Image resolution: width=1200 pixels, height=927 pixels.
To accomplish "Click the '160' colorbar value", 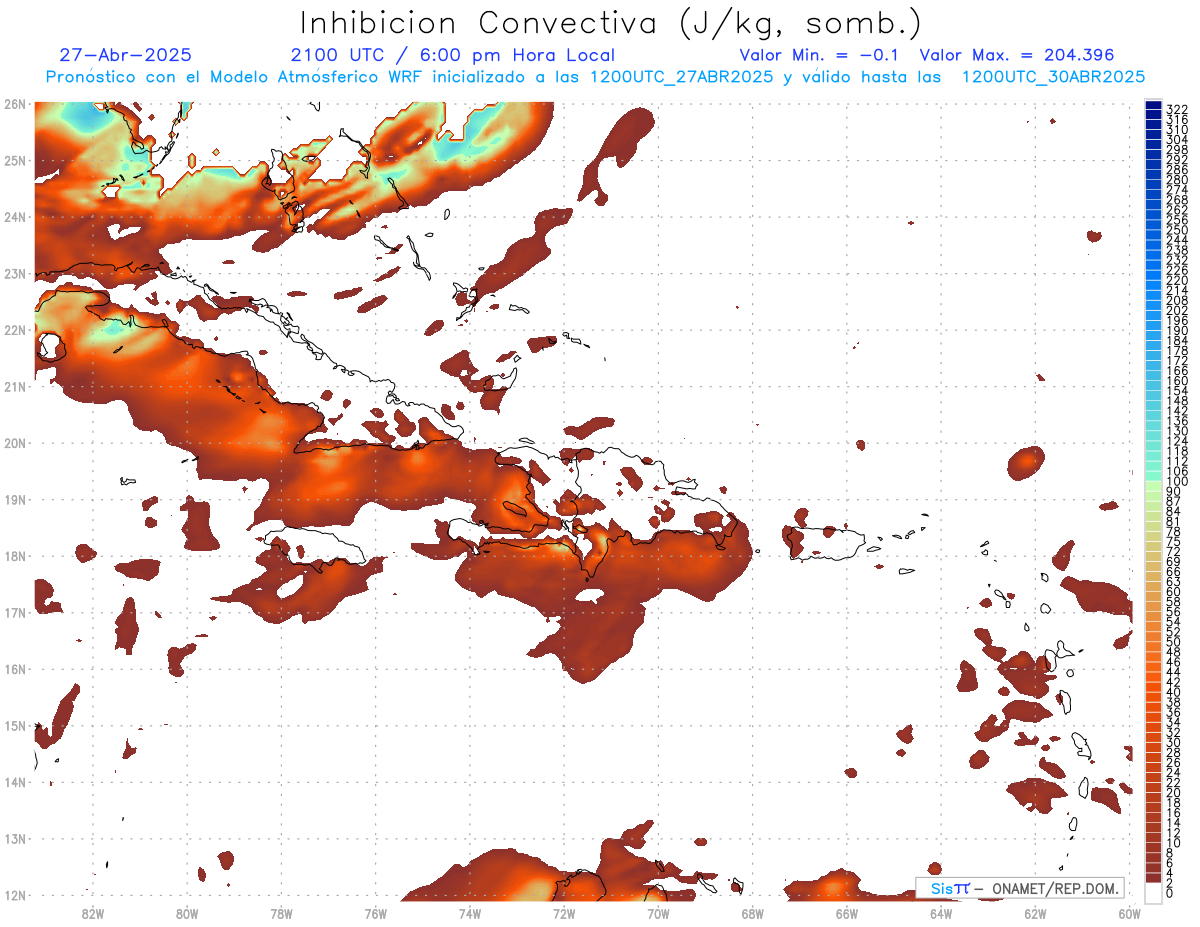I will tap(1176, 381).
